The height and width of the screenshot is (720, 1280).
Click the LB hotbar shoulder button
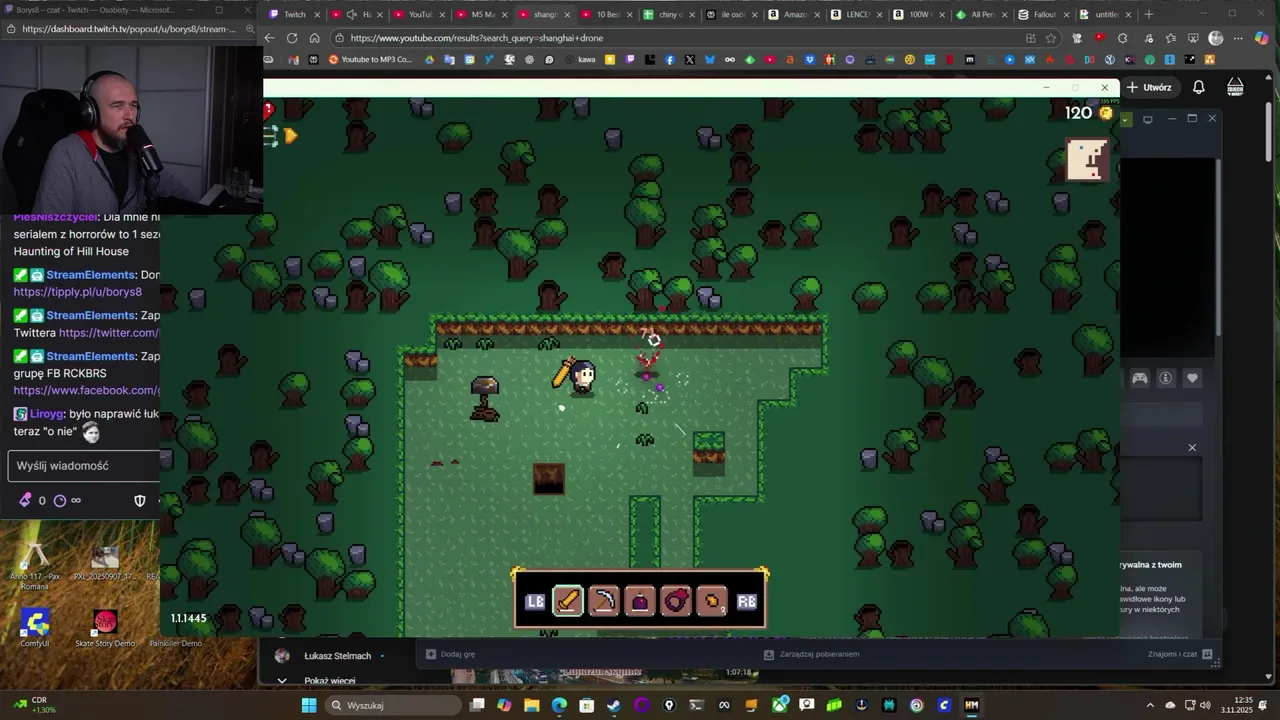tap(535, 601)
